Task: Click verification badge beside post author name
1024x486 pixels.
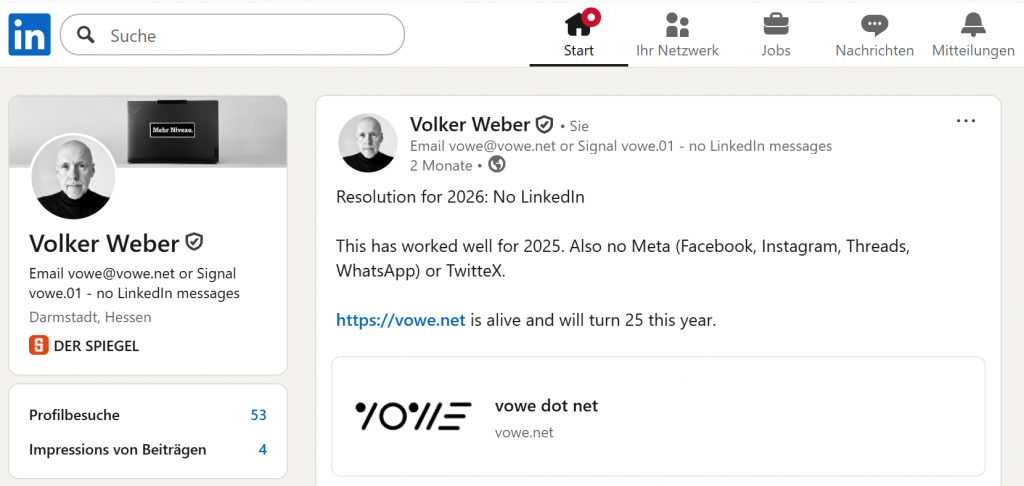Action: tap(544, 125)
